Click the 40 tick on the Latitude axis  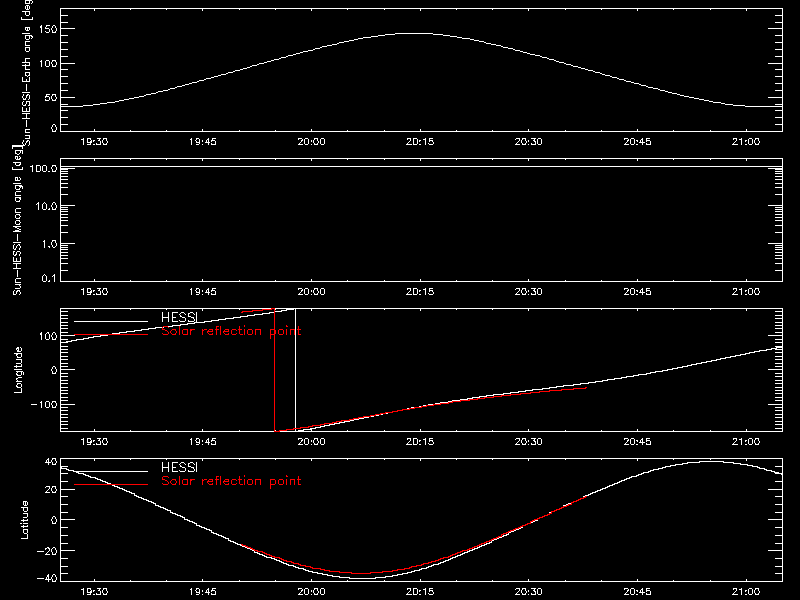pos(51,462)
